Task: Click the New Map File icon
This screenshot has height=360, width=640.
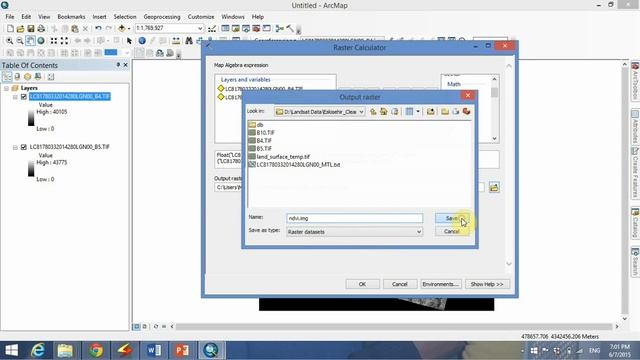Action: point(10,29)
